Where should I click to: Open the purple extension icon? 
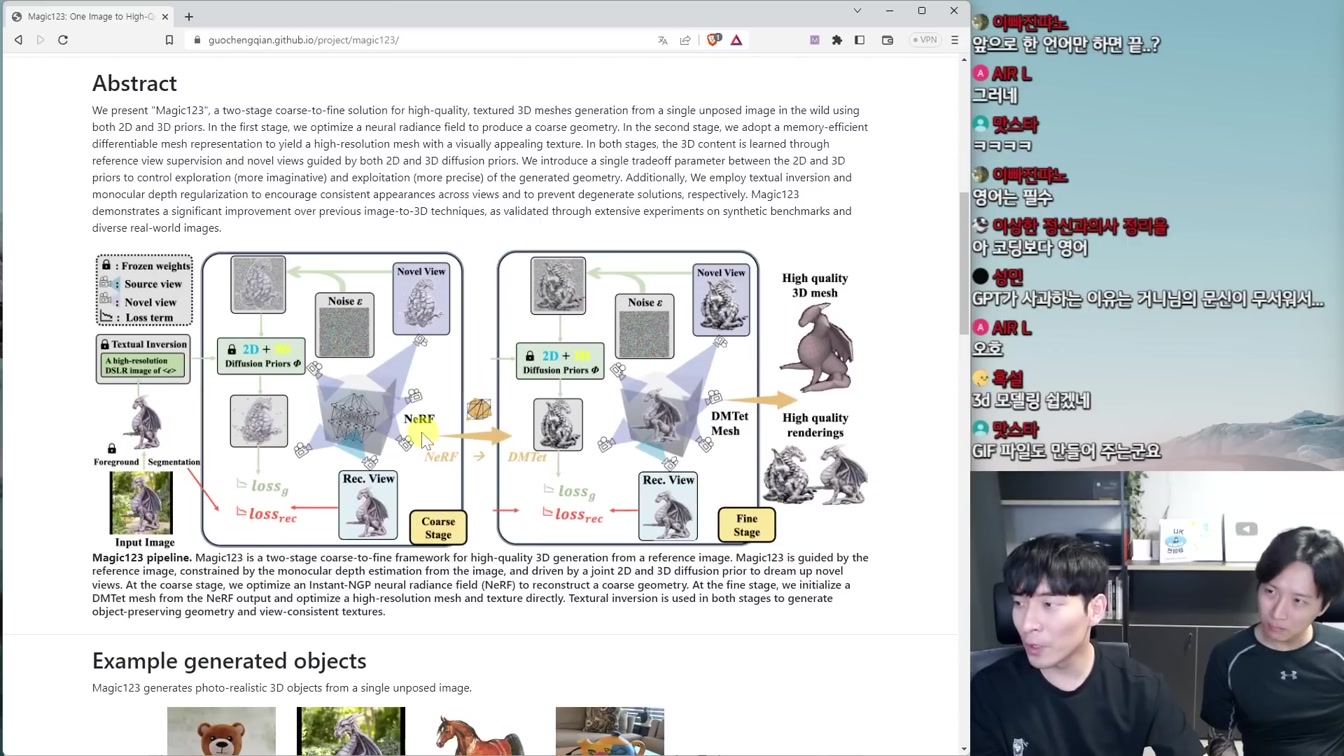click(814, 40)
